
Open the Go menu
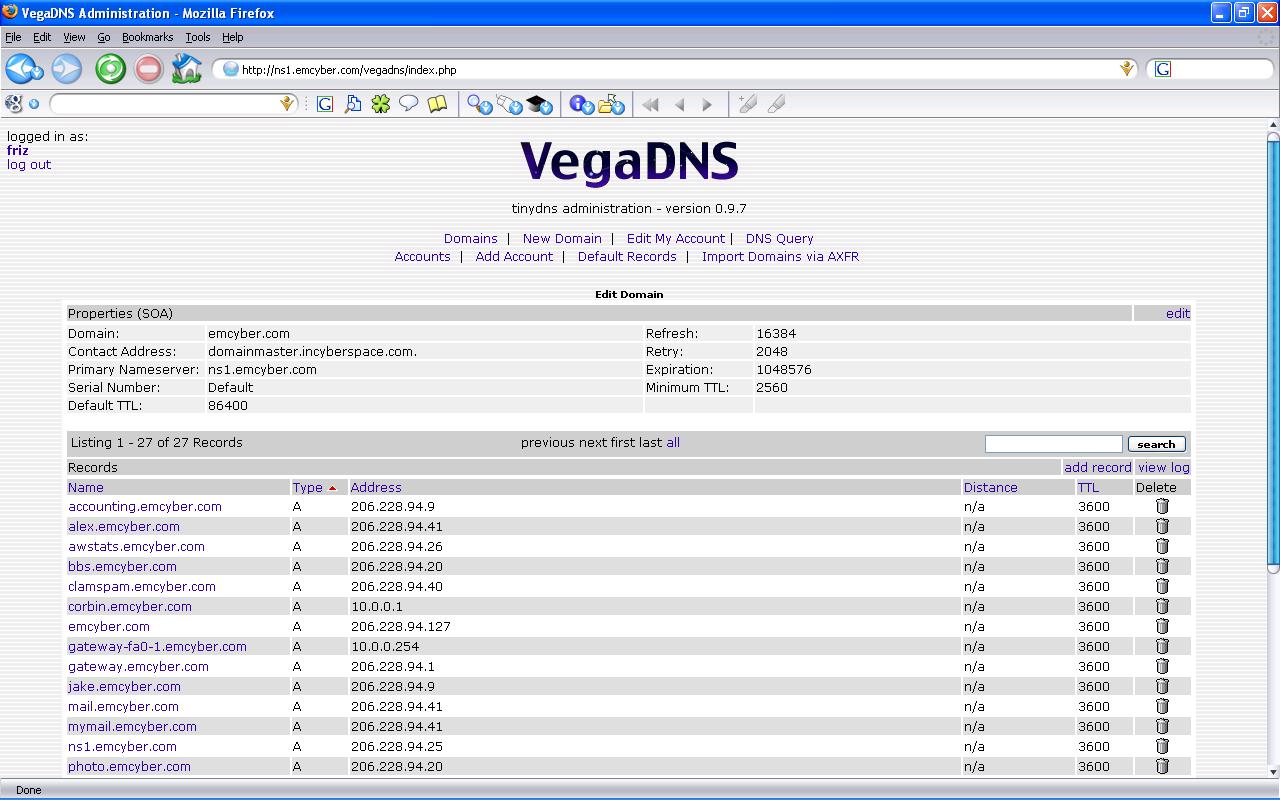pos(104,37)
